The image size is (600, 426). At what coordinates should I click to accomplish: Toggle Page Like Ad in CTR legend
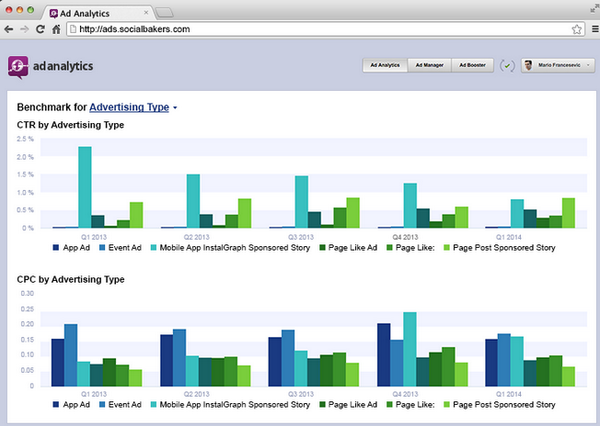(x=348, y=248)
